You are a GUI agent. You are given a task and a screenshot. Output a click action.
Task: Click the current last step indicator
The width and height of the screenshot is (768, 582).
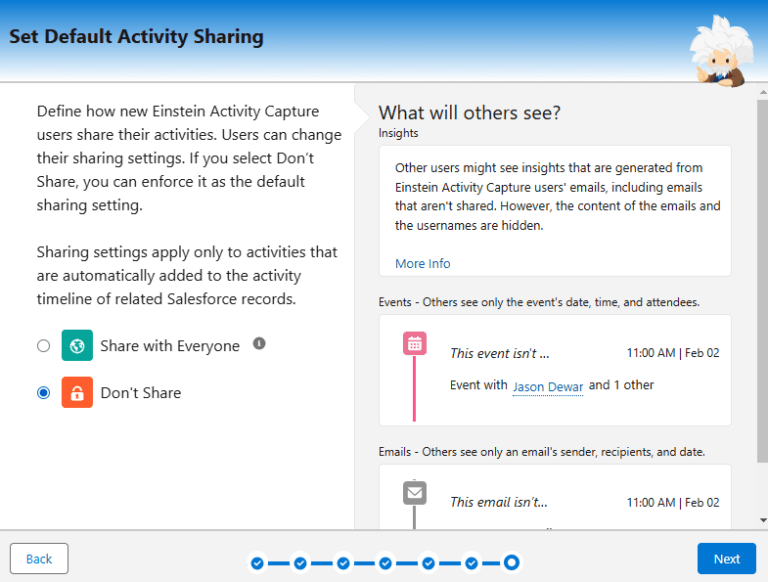pos(512,563)
